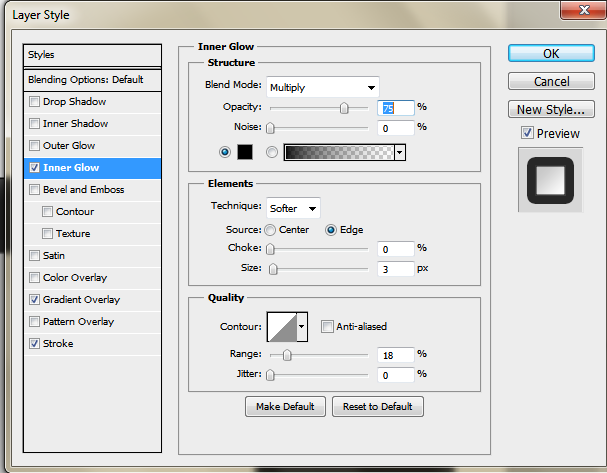
Task: Select Blending Options: Default
Action: (93, 80)
